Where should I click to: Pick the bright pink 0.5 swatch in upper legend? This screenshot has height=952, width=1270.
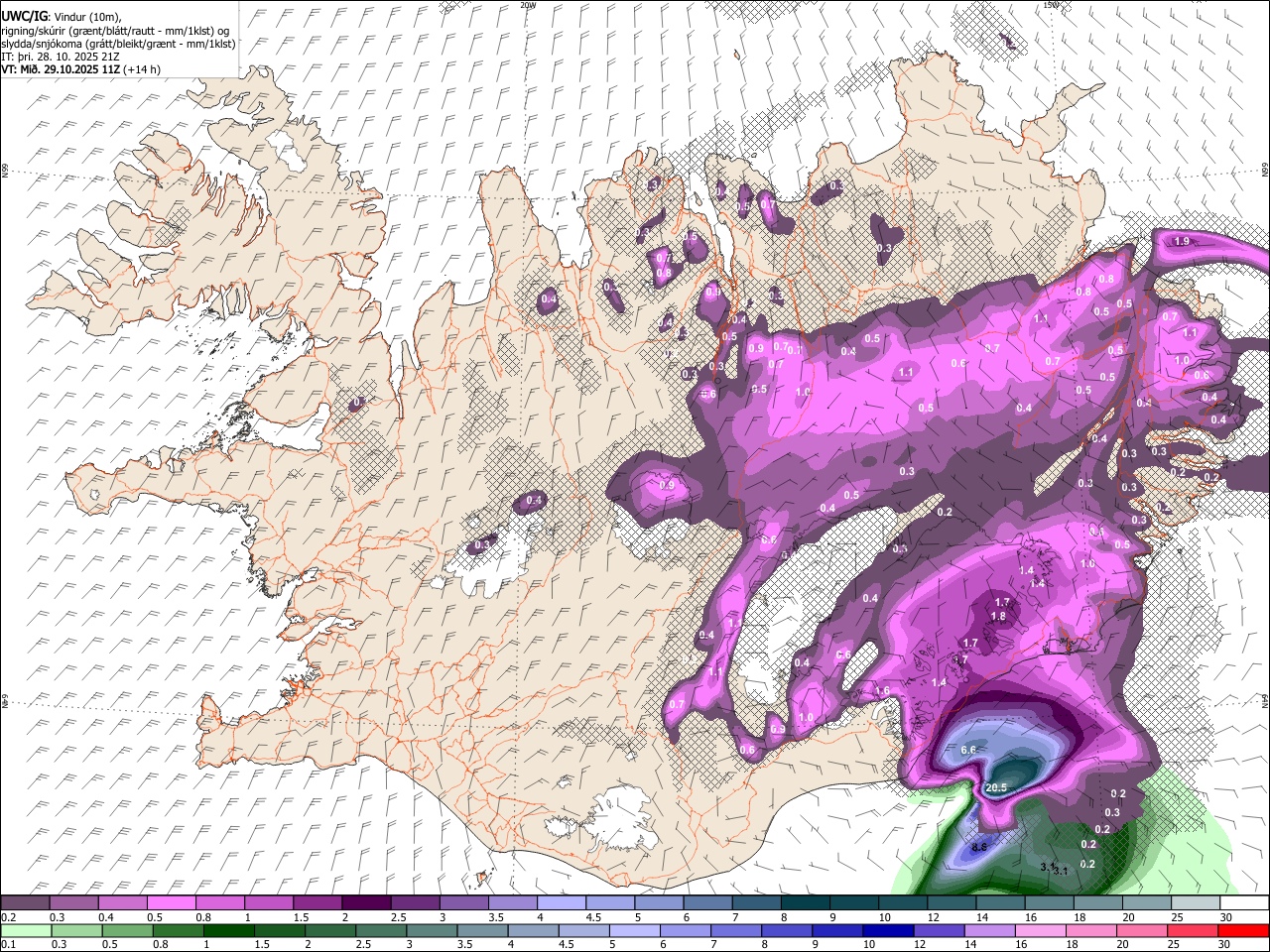171,902
